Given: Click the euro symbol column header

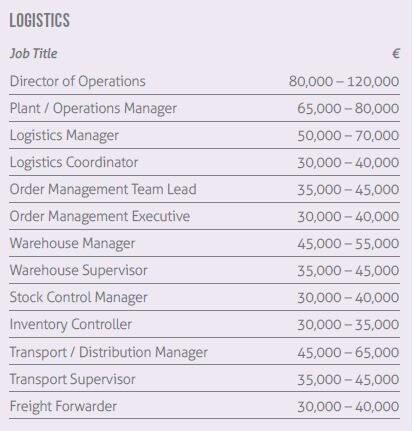Looking at the screenshot, I should 396,54.
